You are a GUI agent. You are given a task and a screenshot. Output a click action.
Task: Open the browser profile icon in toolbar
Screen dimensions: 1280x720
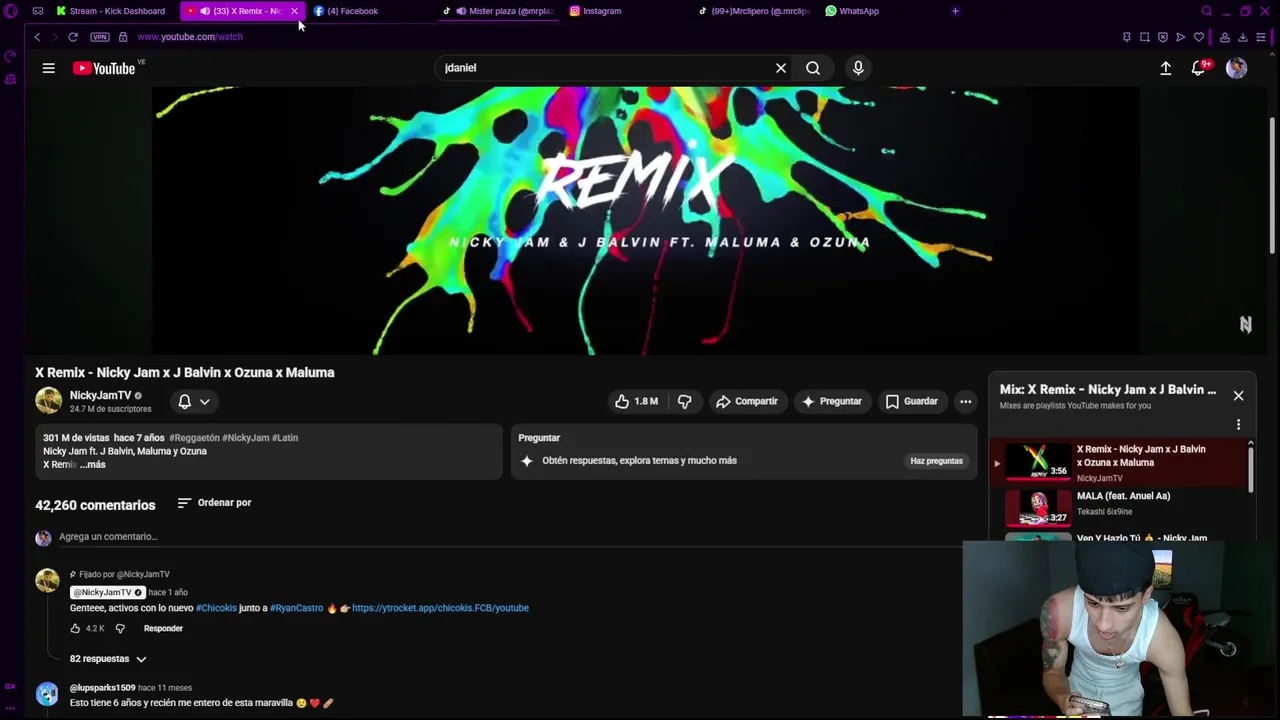click(1225, 37)
